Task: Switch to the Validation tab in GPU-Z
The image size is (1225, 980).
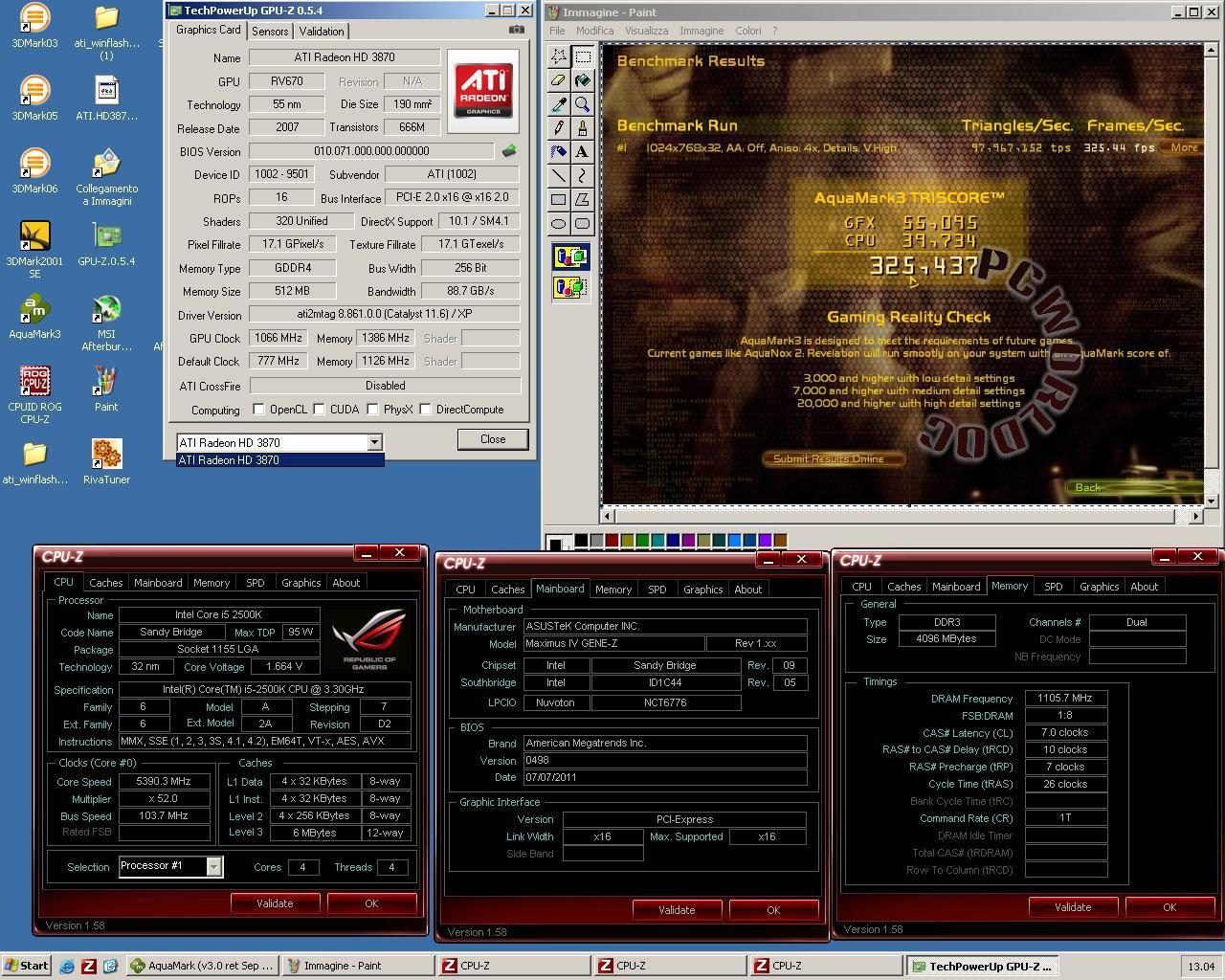Action: pos(322,32)
